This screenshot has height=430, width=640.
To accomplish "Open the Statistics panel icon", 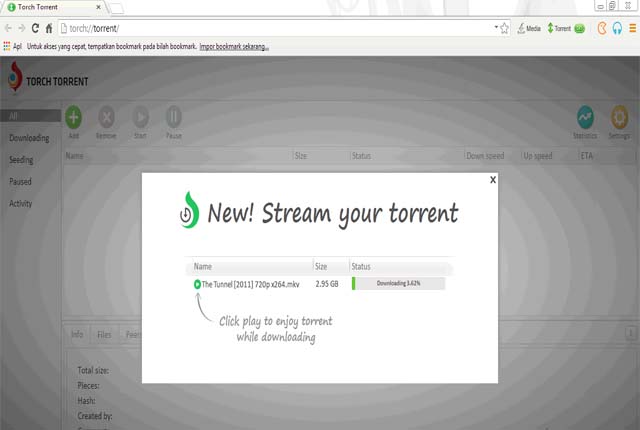I will pos(585,117).
